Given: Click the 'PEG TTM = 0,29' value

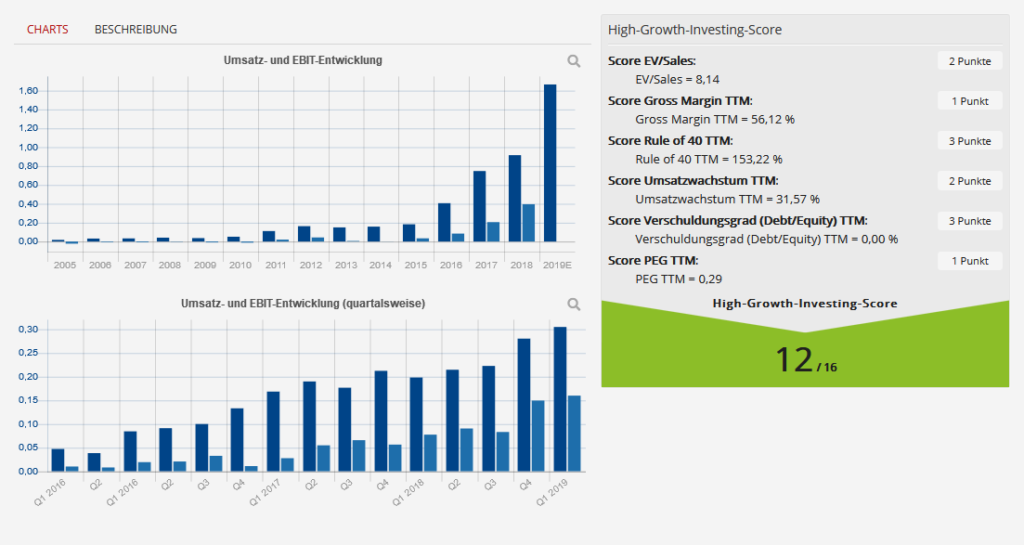Looking at the screenshot, I should [679, 279].
